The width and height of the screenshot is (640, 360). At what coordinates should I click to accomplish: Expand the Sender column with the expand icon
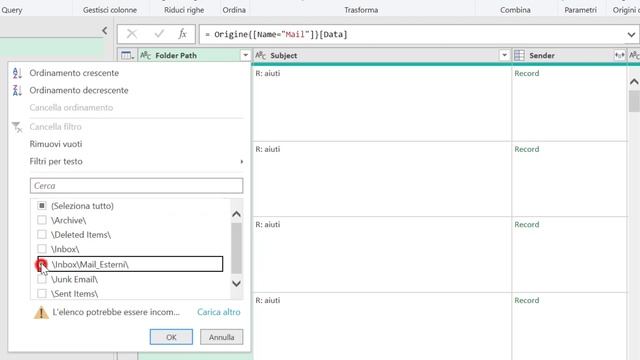coord(619,56)
